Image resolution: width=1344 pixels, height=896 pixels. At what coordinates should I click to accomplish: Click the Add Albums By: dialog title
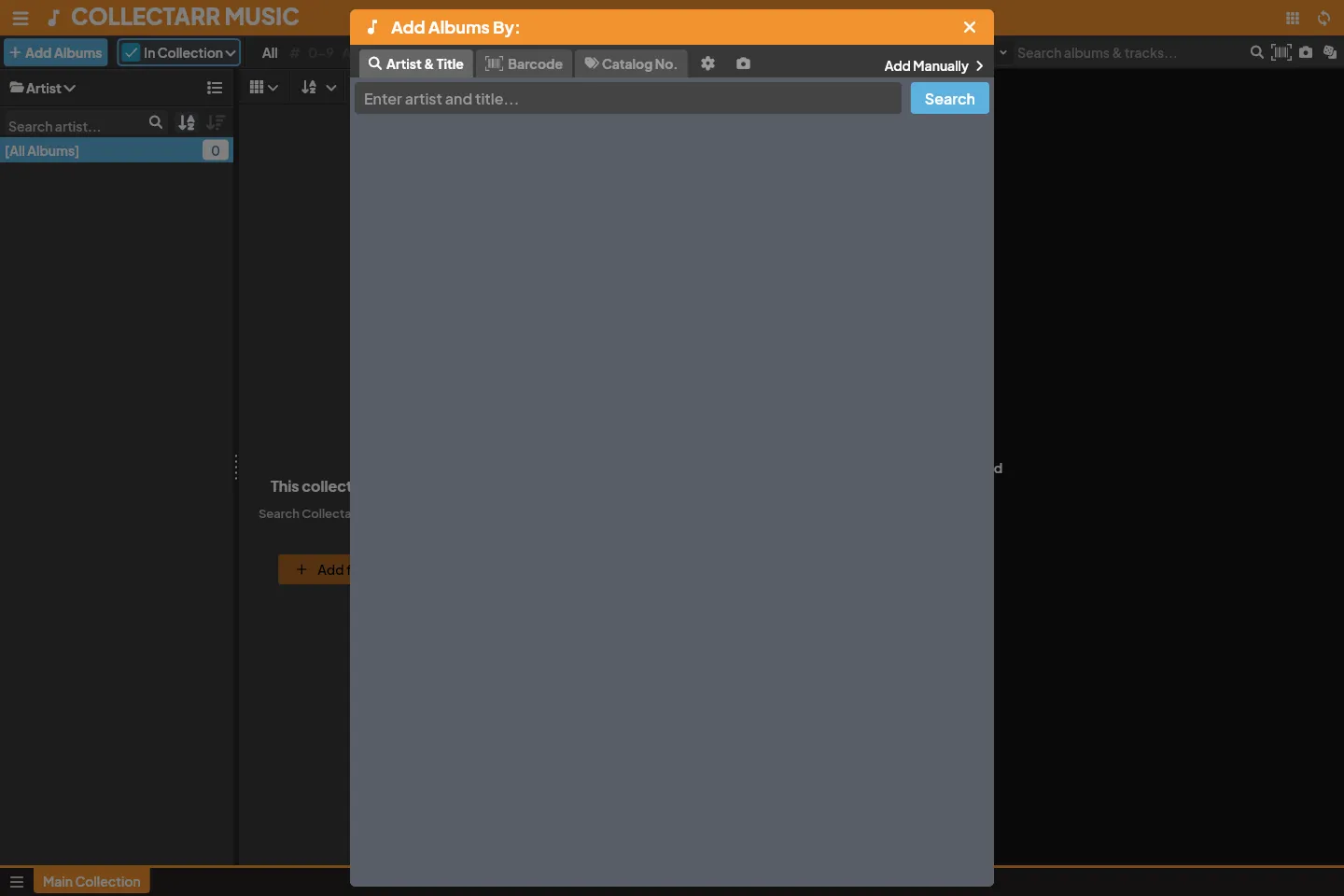pyautogui.click(x=455, y=27)
